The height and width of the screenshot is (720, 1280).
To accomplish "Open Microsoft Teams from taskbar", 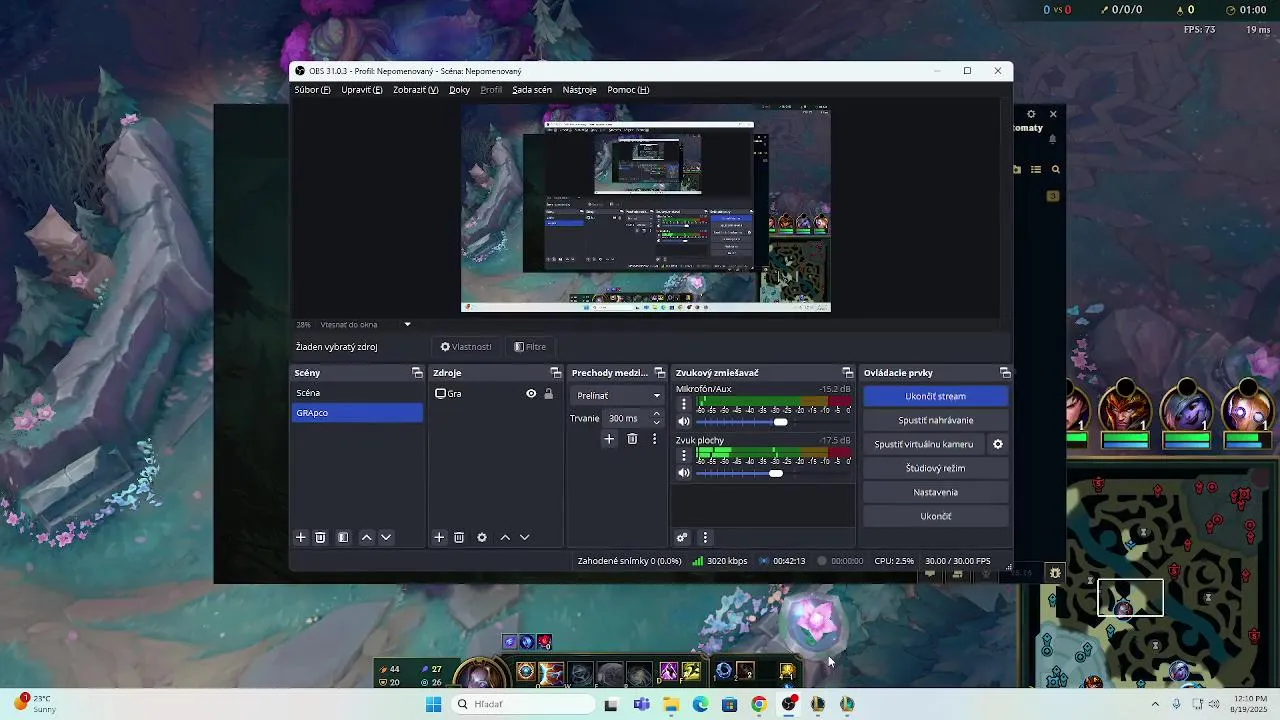I will (641, 704).
